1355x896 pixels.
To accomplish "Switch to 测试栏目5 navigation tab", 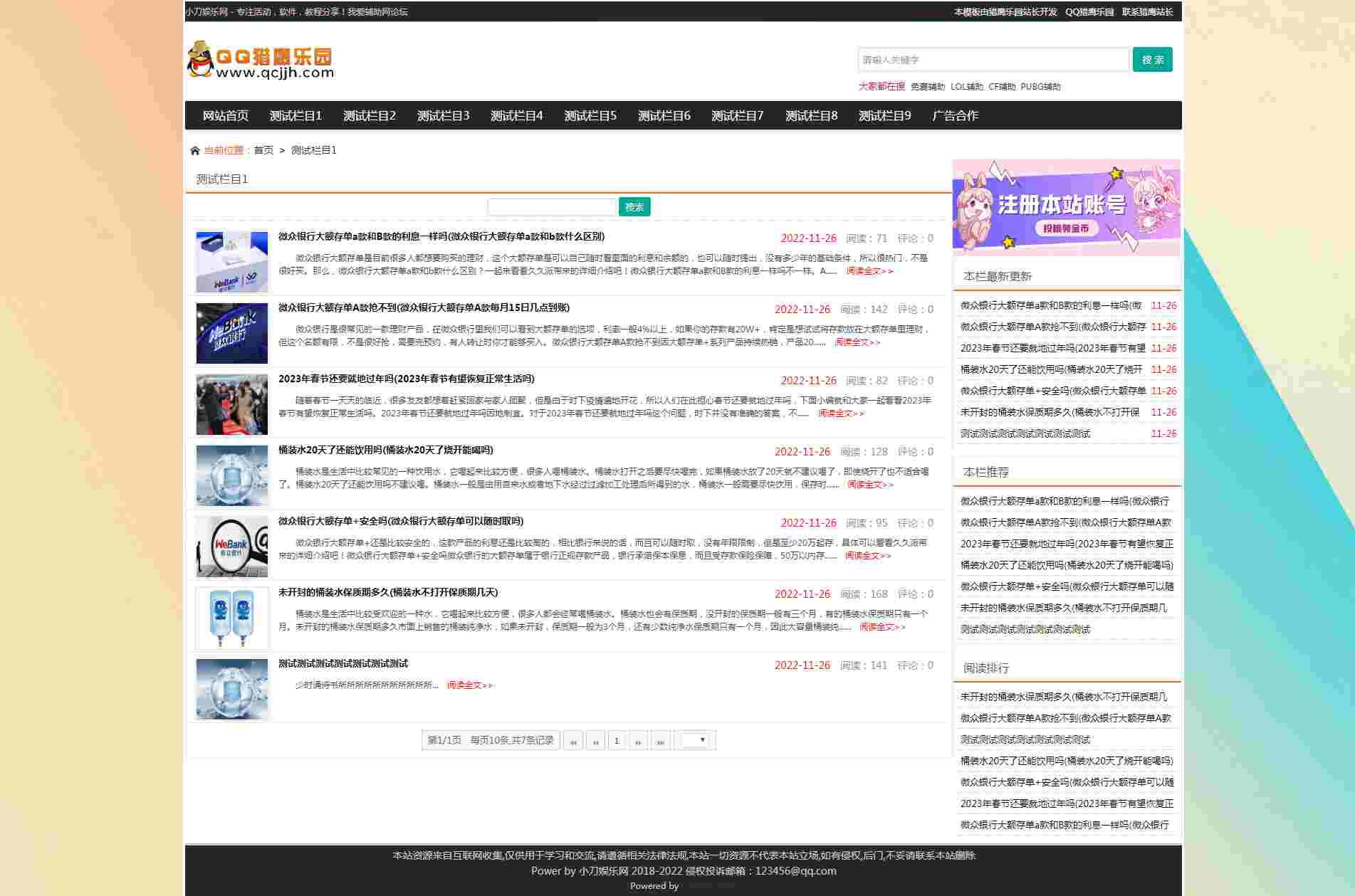I will pos(590,115).
